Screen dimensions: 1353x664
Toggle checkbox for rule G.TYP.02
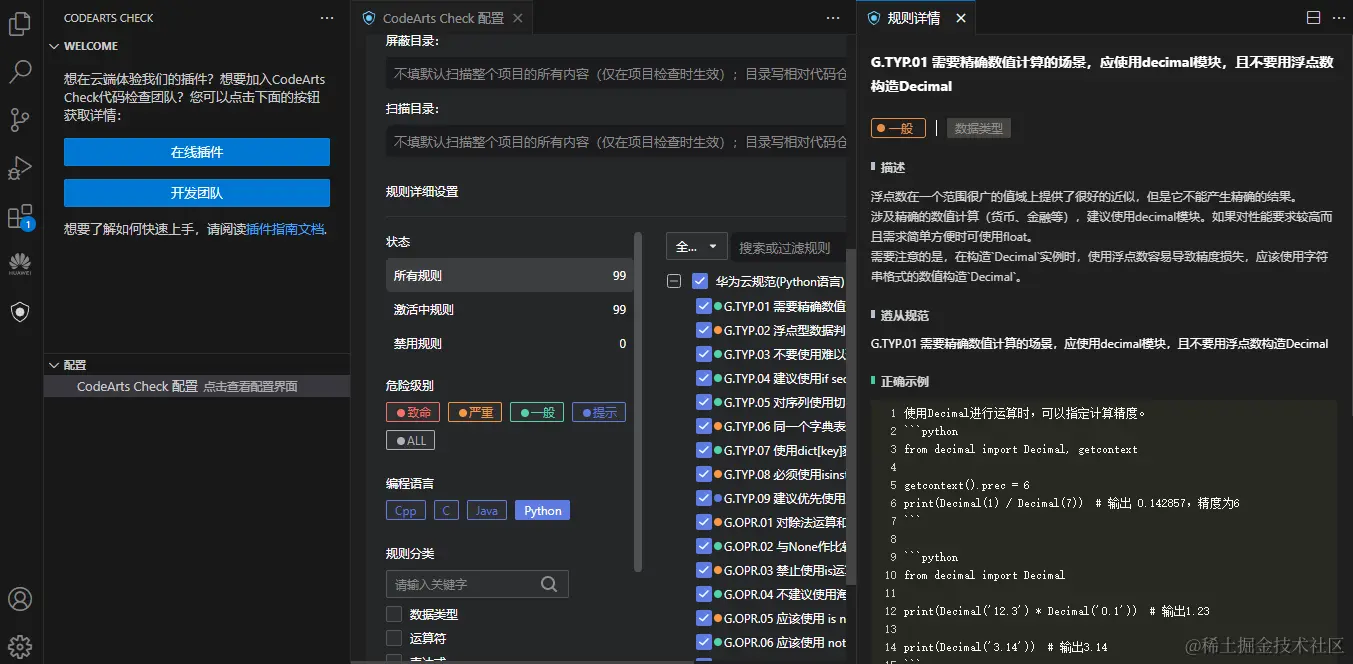pos(703,330)
